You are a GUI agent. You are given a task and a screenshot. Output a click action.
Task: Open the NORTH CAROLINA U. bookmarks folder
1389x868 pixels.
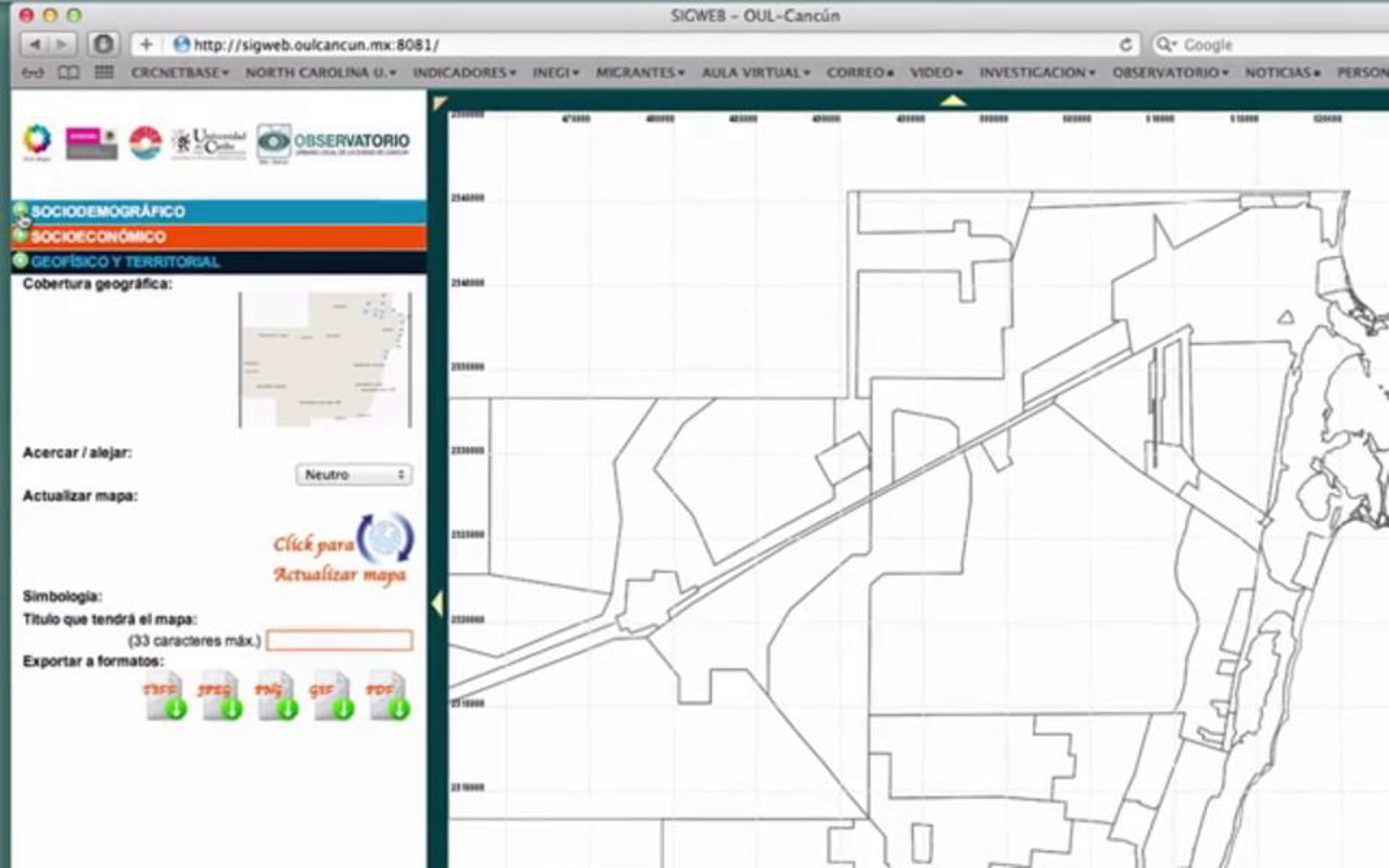[321, 73]
